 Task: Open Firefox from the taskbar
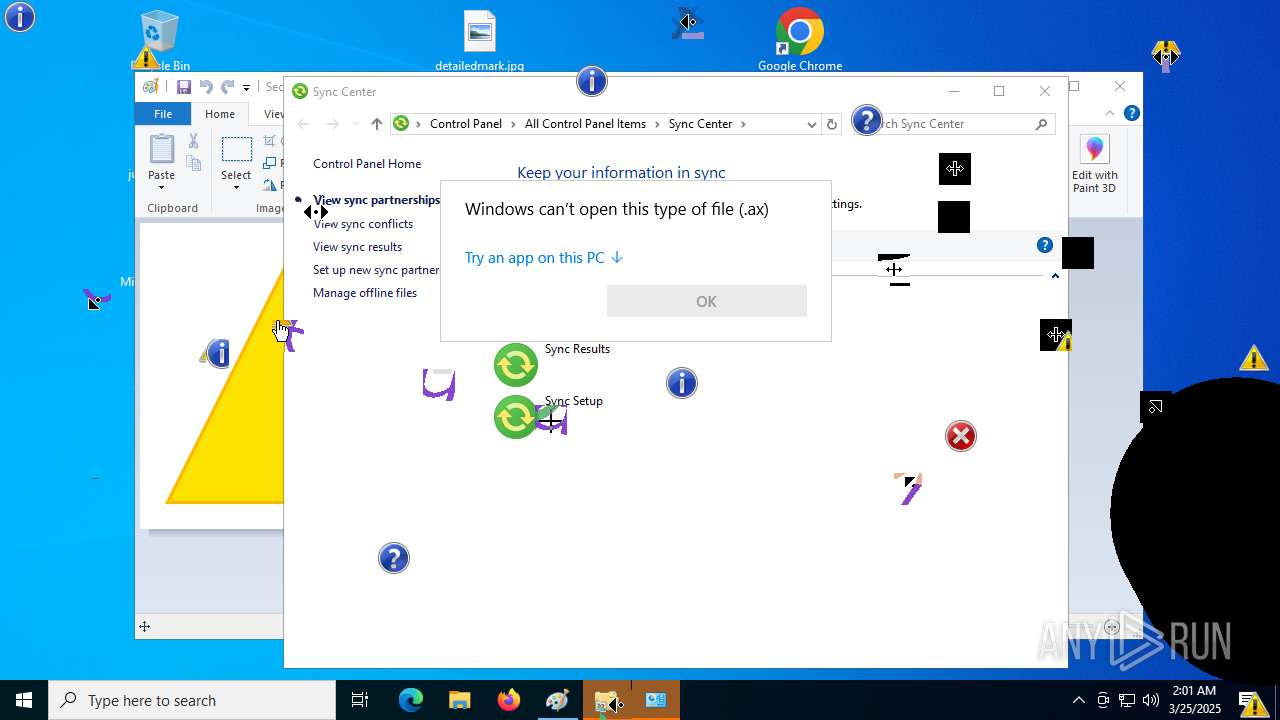click(508, 700)
